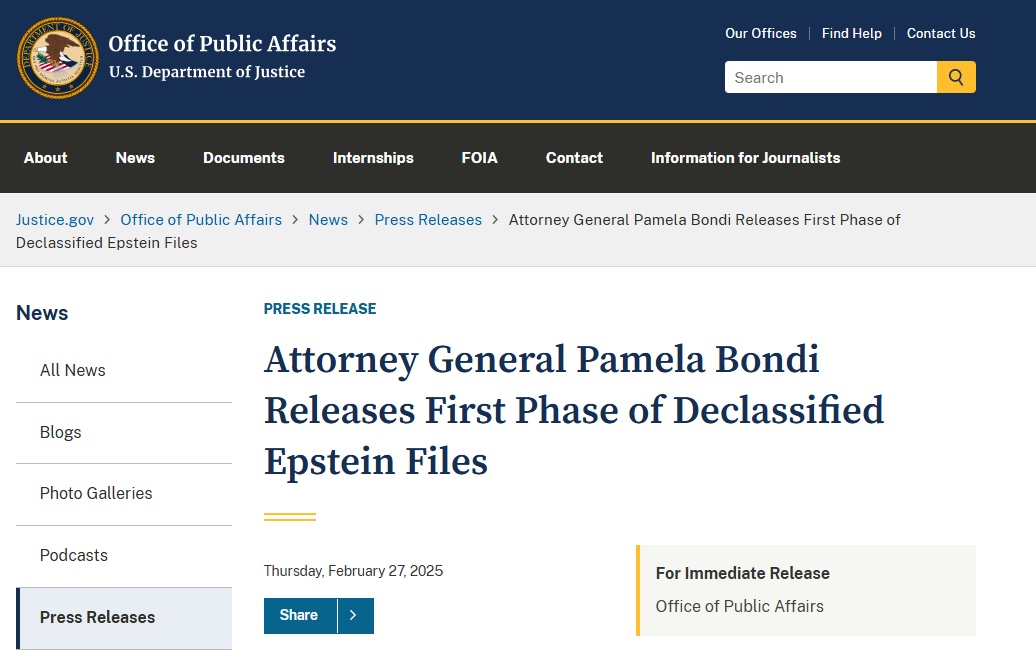Select All News in the sidebar
Screen dimensions: 1036x669
point(73,371)
